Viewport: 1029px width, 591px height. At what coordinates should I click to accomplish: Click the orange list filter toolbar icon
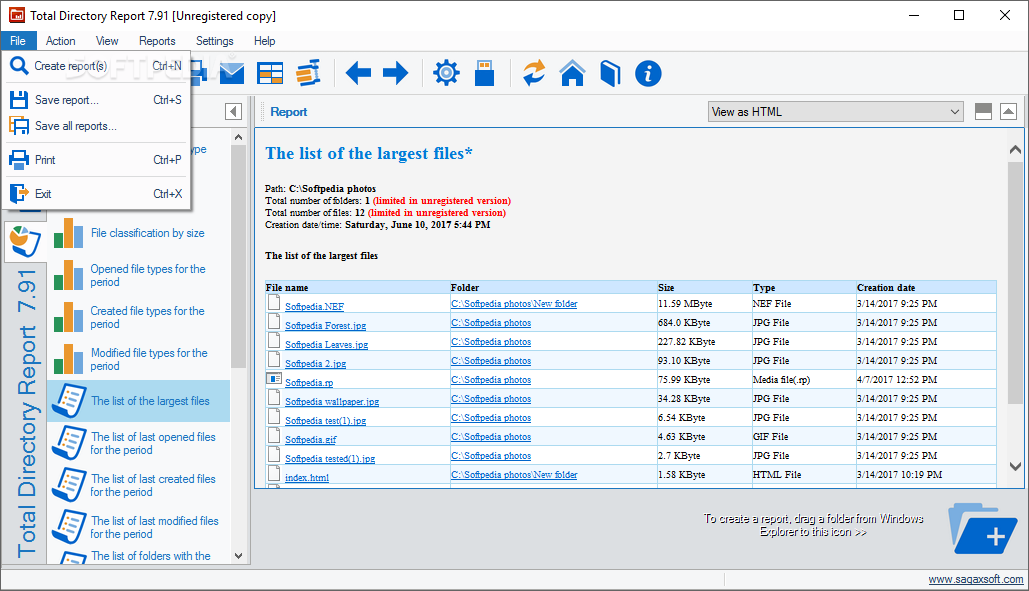308,73
